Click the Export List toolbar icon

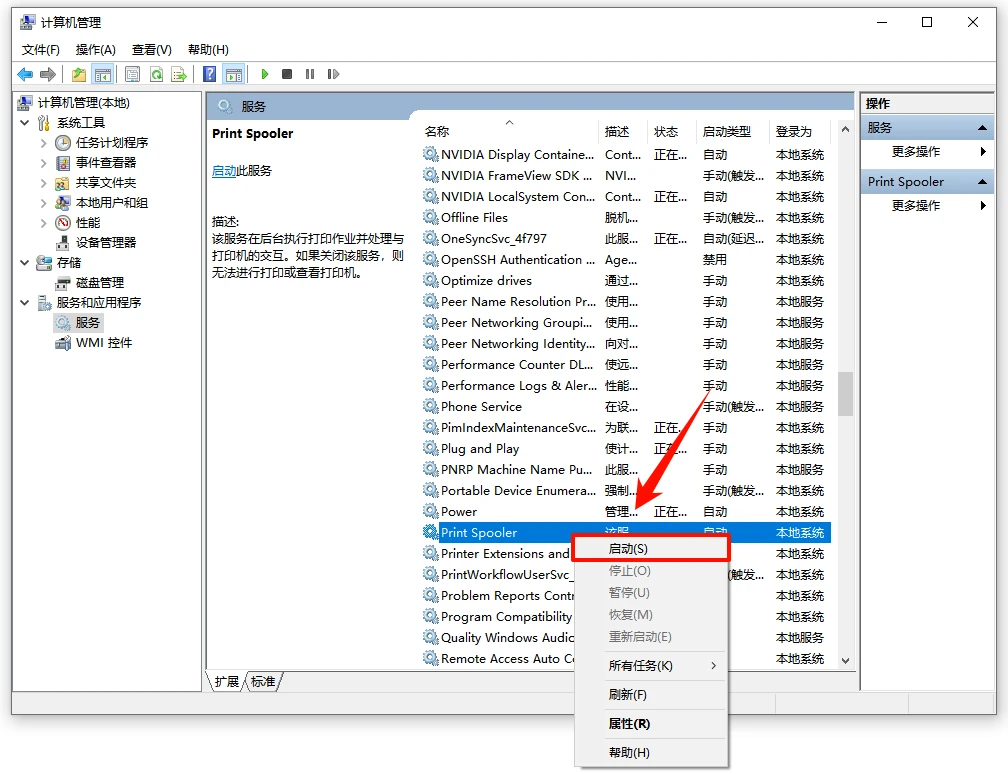[x=179, y=75]
